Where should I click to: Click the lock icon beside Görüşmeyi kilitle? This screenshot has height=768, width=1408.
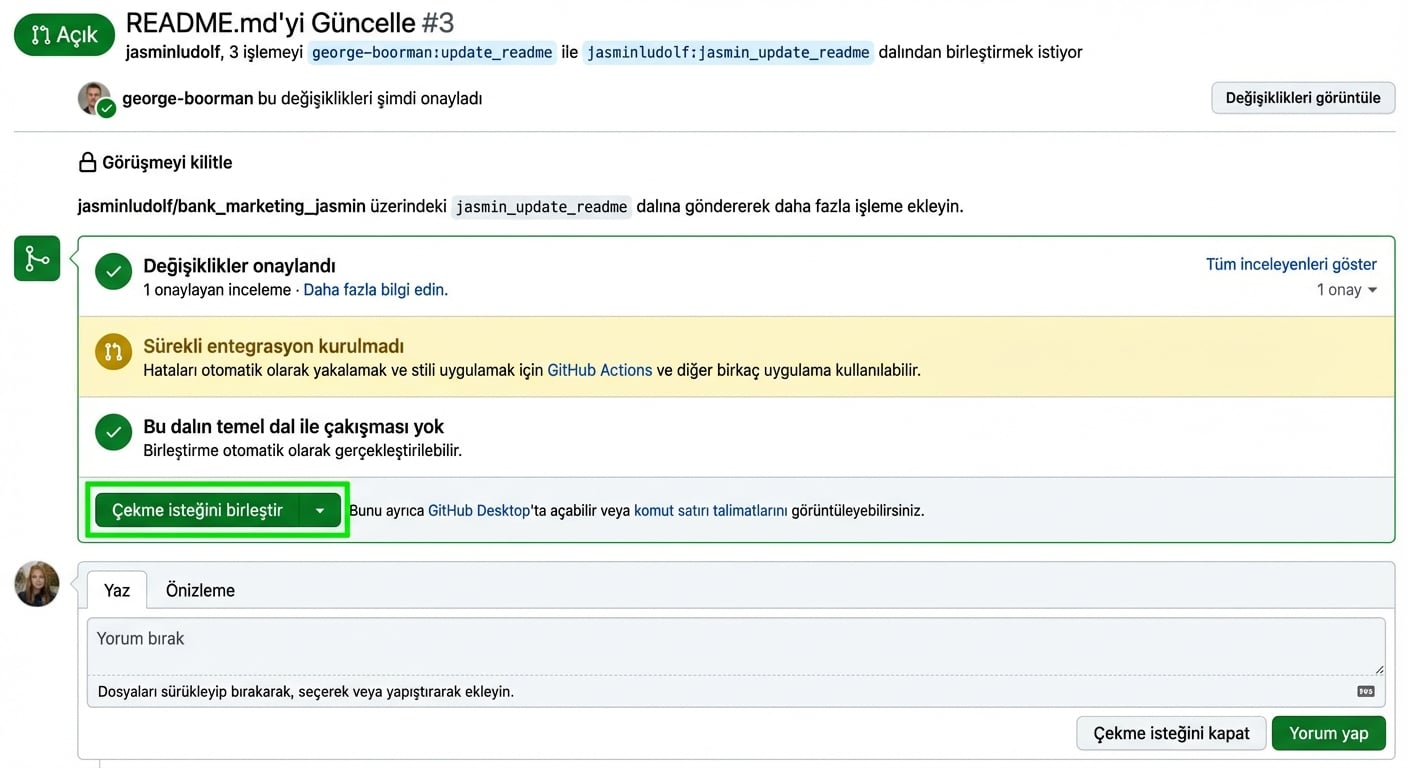point(88,163)
